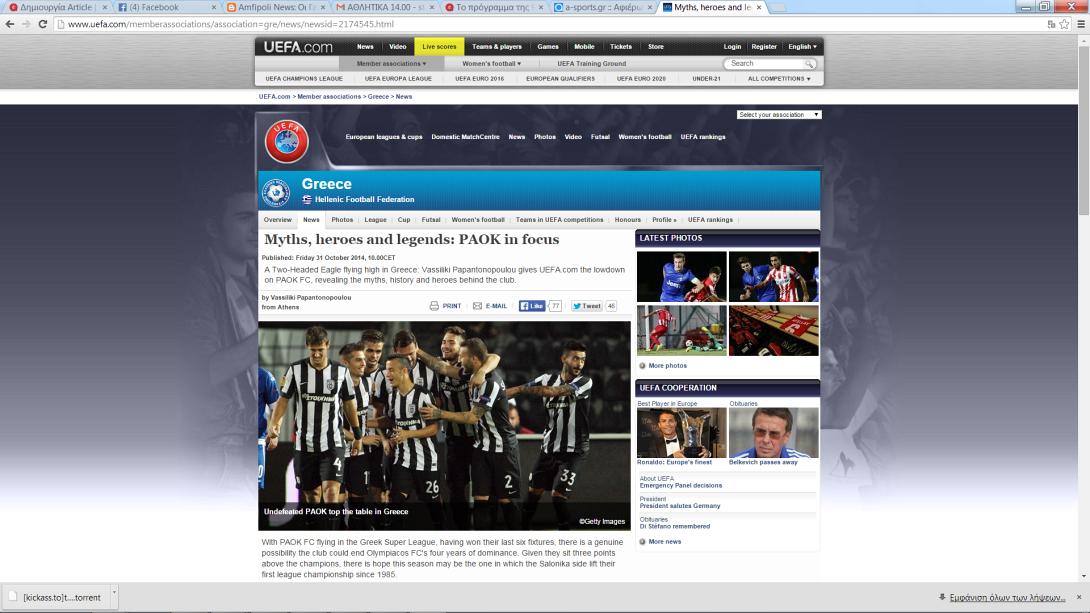Click the UEFA round logo badge
The image size is (1090, 613).
[286, 142]
